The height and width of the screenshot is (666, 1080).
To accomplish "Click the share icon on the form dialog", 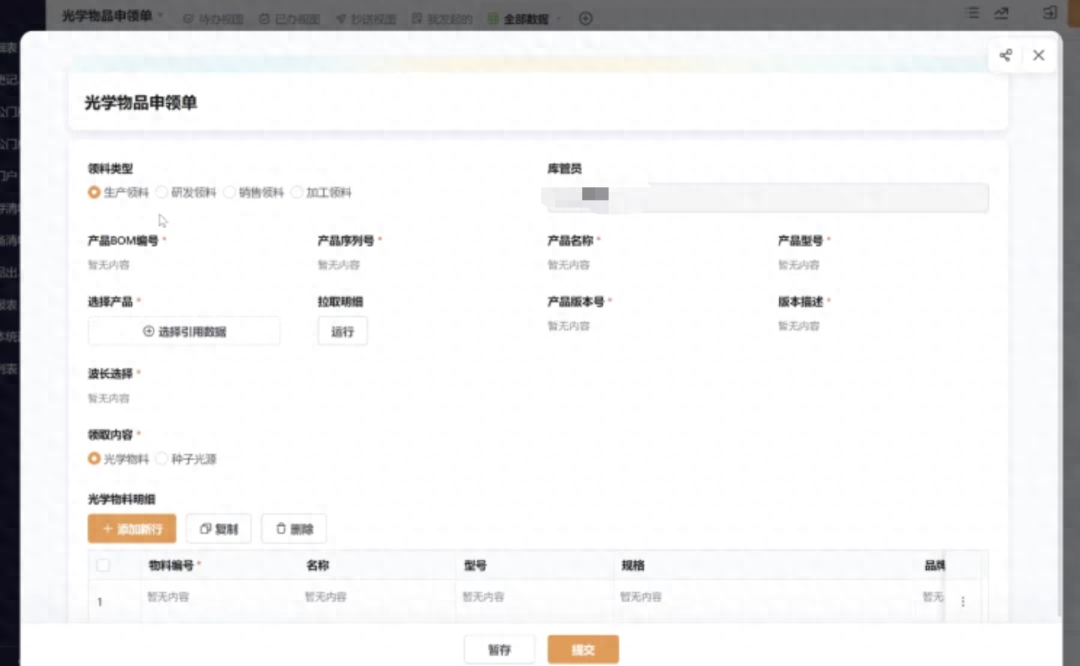I will point(1004,56).
